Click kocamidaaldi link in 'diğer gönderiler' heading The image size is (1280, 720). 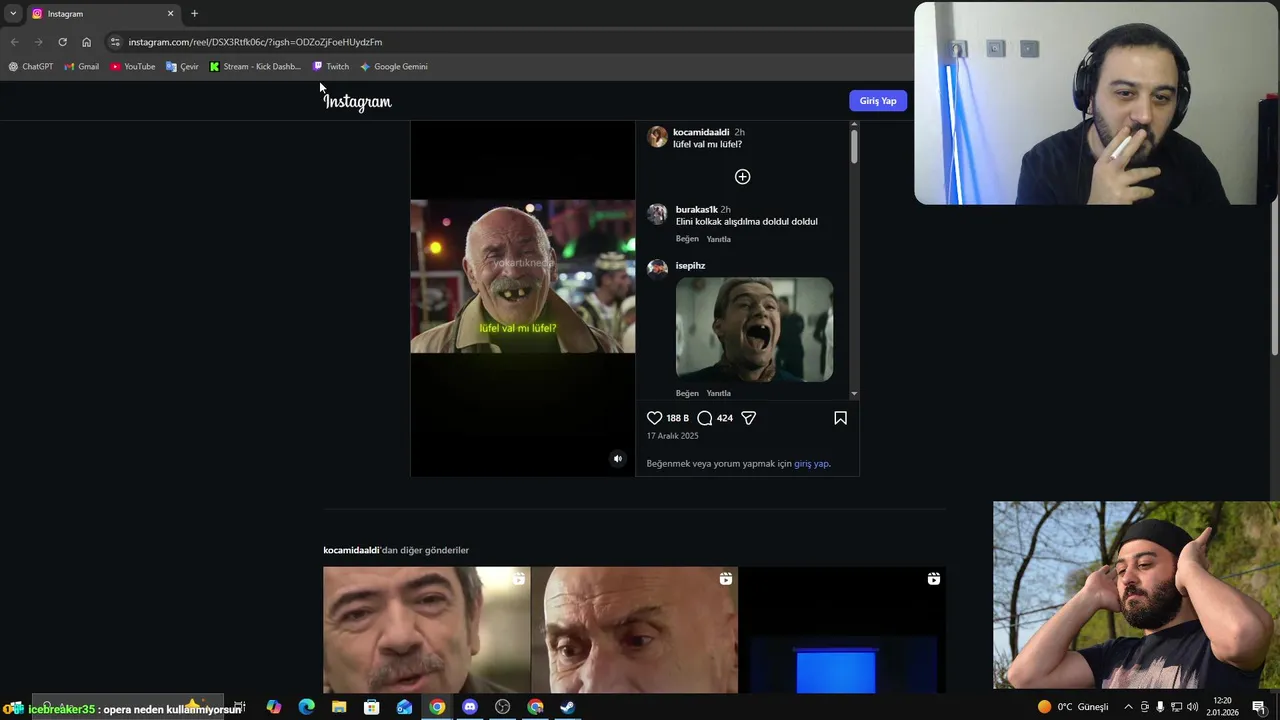351,550
